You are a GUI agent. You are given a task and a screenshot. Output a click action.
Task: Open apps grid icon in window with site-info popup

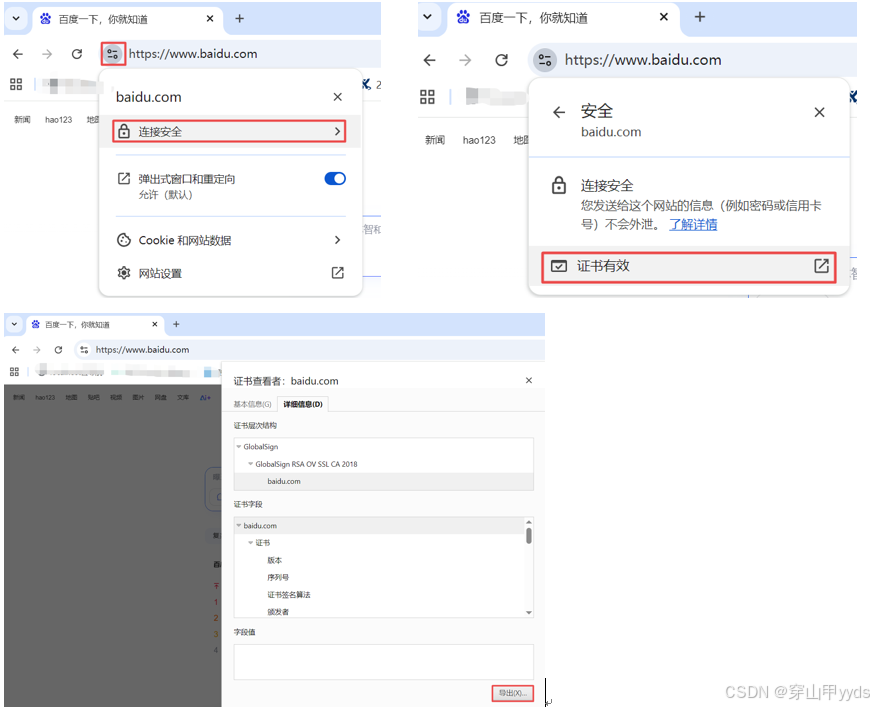tap(16, 84)
